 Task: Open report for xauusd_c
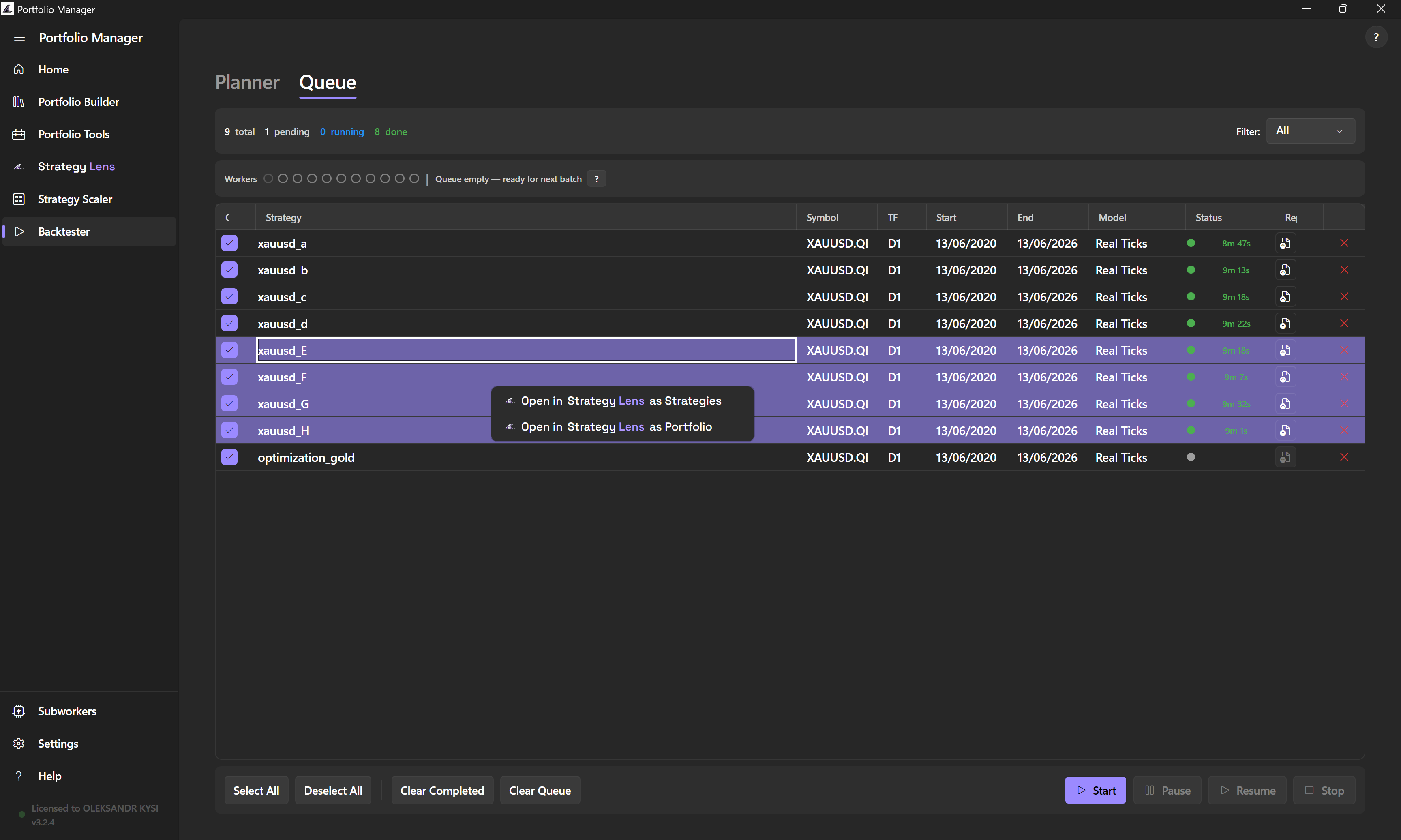[1285, 297]
